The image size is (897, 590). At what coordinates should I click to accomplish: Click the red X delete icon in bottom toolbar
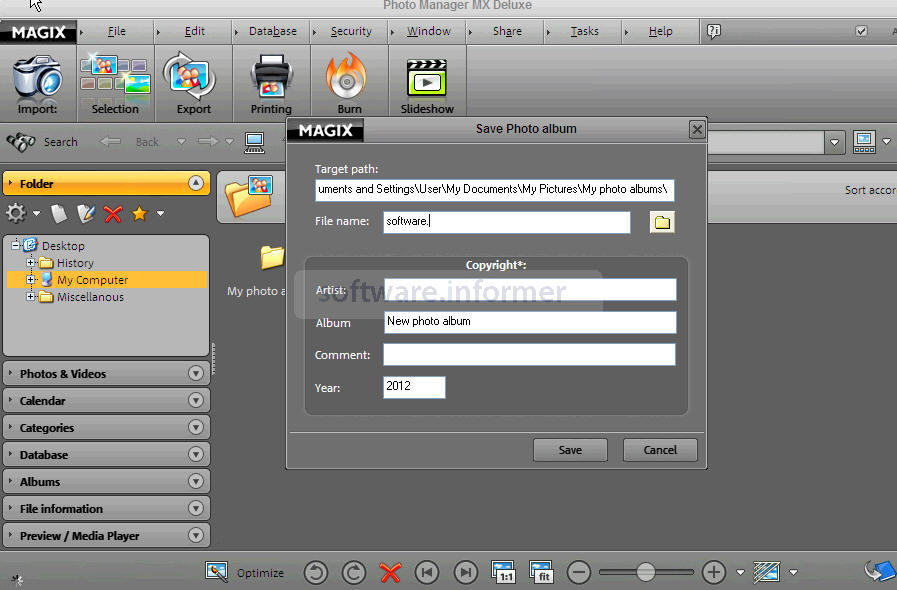390,572
